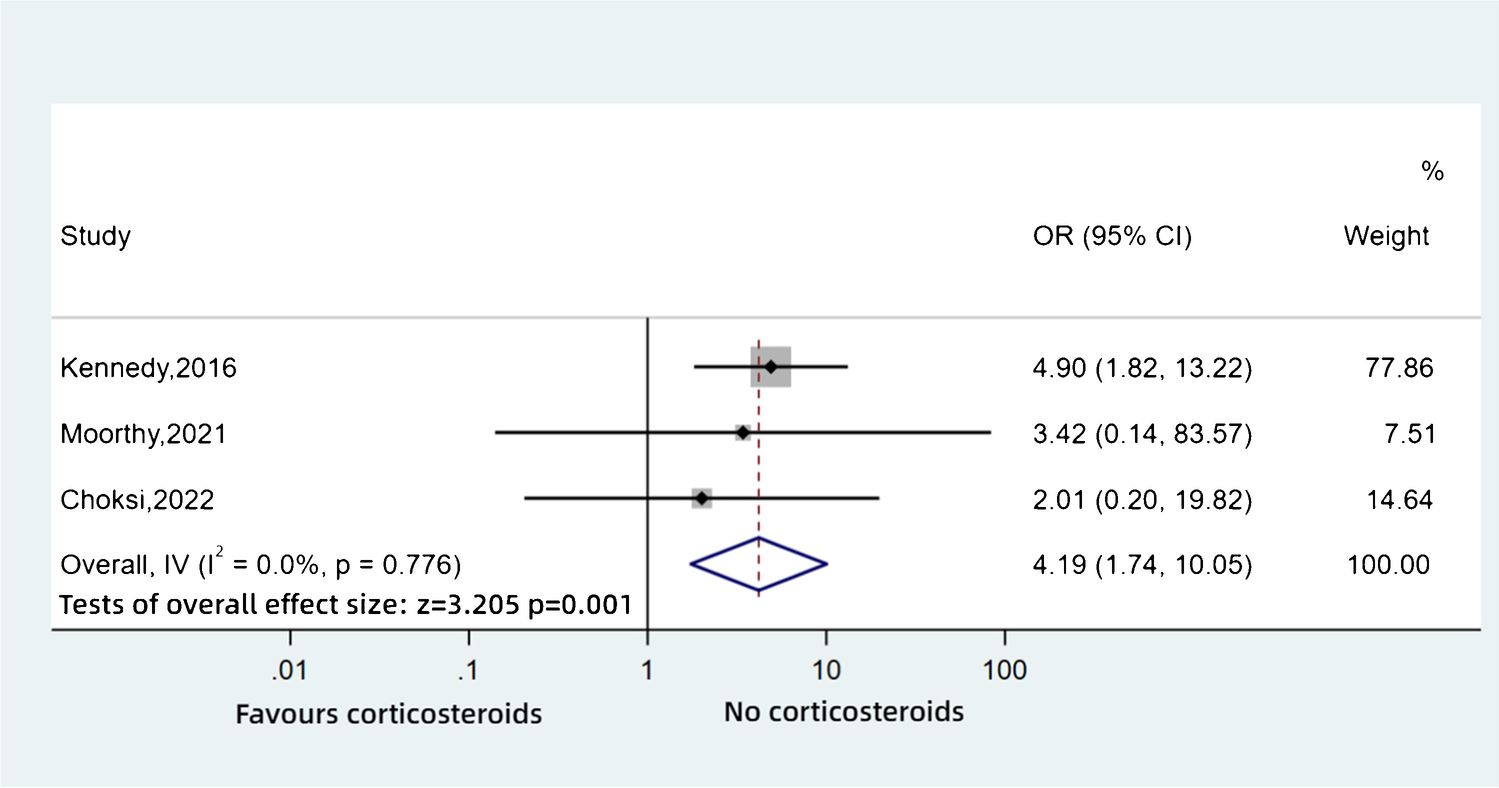Select the tests of overall effect text
This screenshot has width=1499, height=788.
coord(345,604)
